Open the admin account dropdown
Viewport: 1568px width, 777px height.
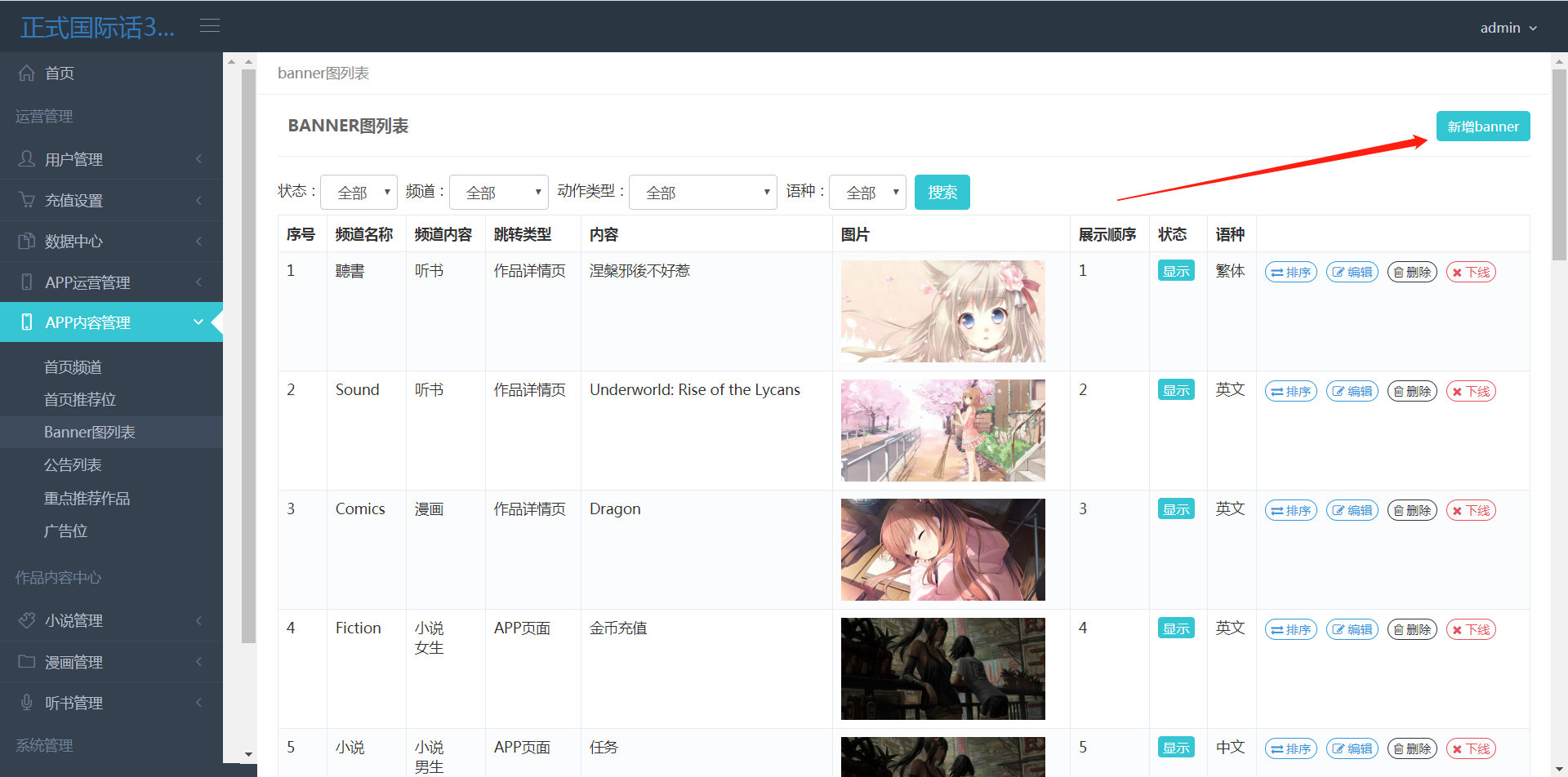[1508, 28]
